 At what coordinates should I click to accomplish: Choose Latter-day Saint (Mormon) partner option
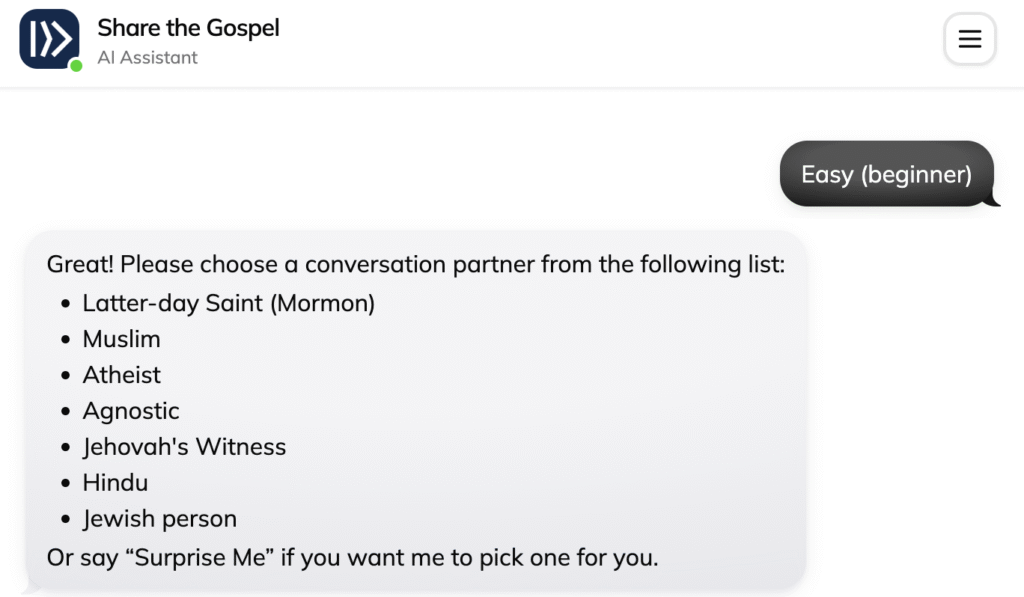click(228, 303)
